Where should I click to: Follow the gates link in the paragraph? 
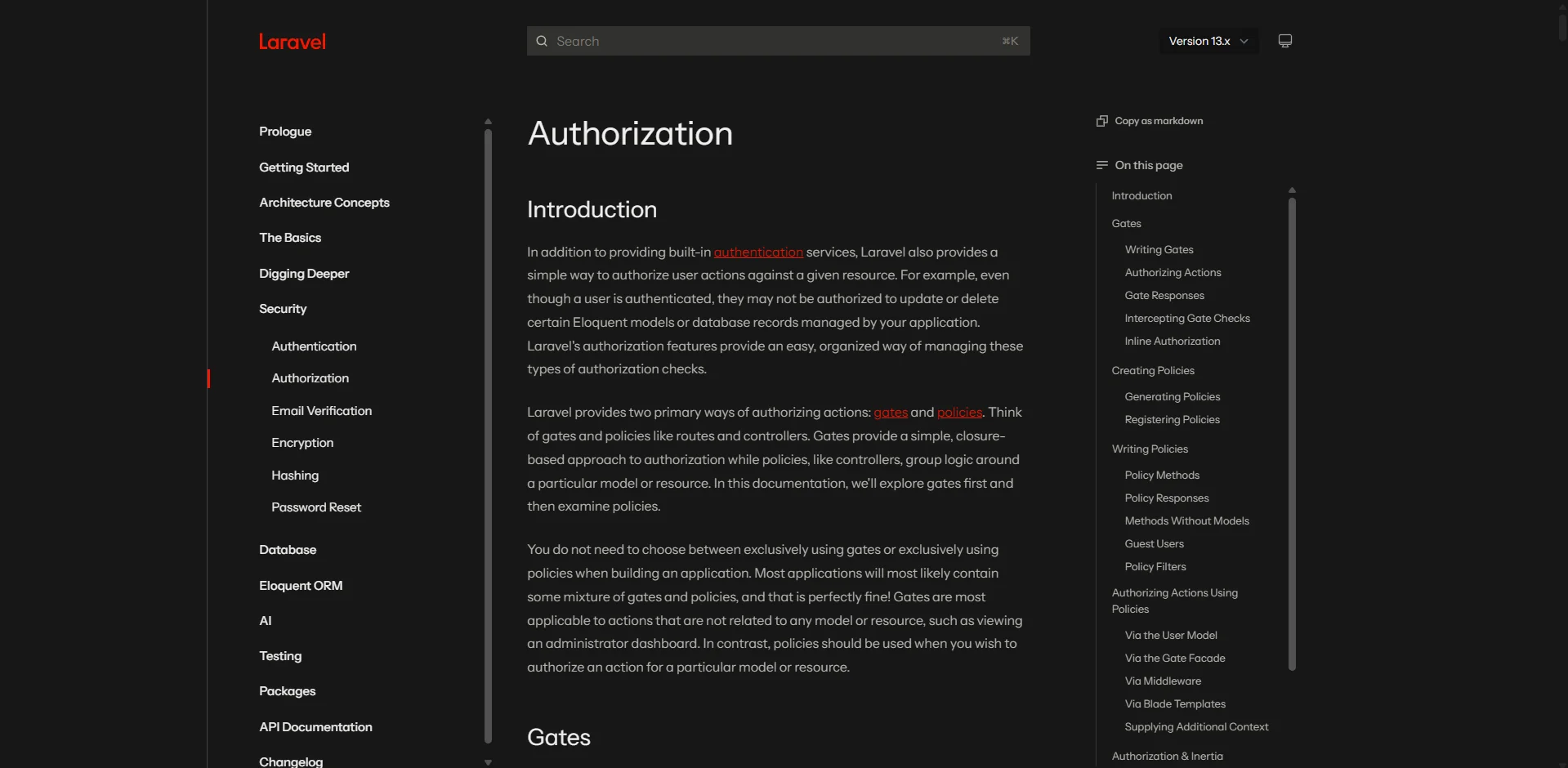pos(891,413)
